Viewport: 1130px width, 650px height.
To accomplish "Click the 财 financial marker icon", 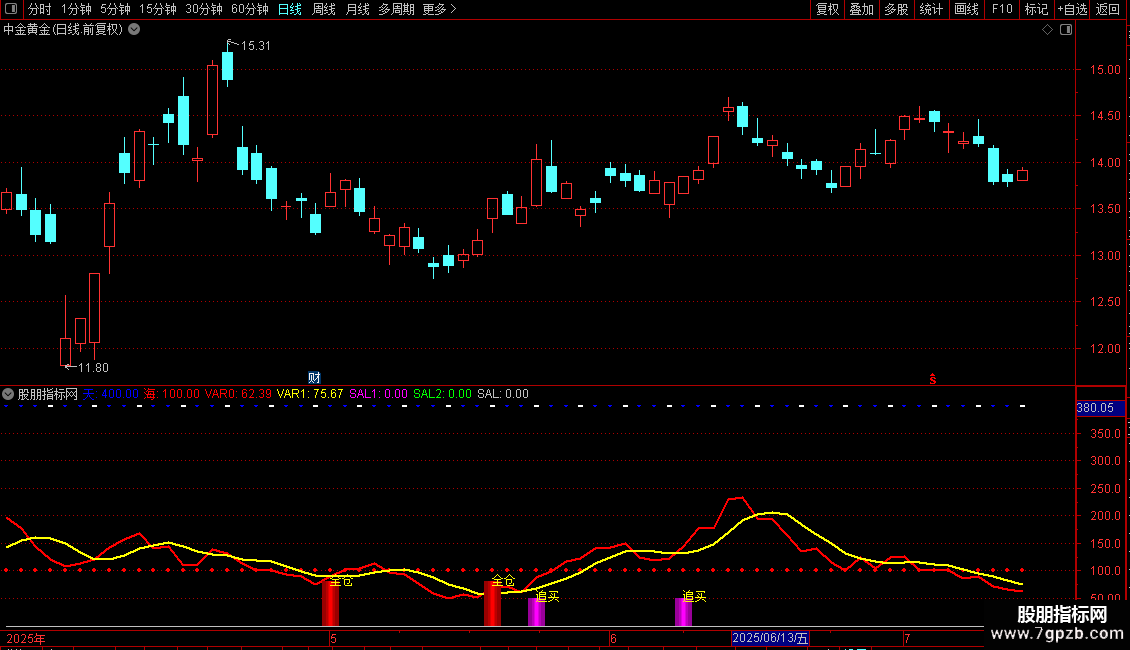I will pyautogui.click(x=314, y=377).
